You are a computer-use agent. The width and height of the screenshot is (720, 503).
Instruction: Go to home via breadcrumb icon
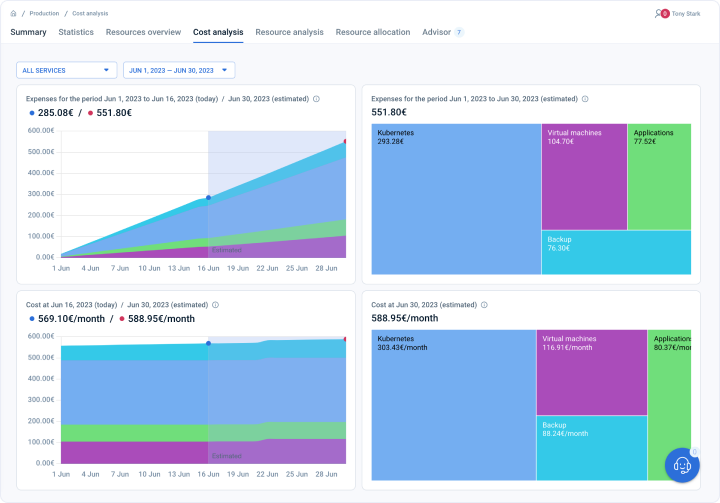pyautogui.click(x=13, y=13)
